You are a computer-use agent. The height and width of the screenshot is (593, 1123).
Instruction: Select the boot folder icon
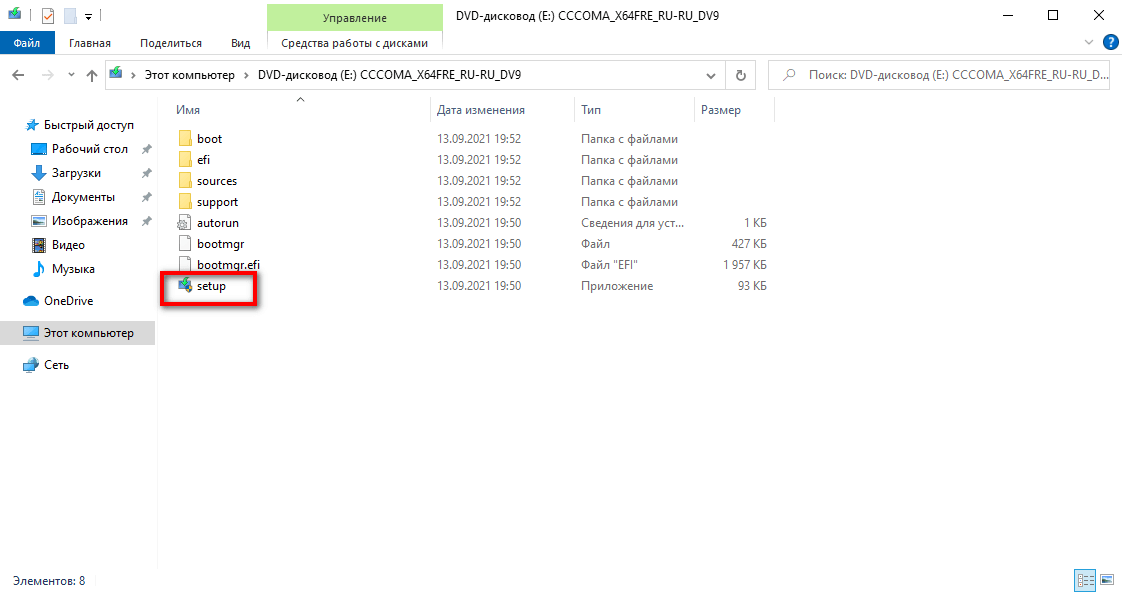click(x=185, y=138)
